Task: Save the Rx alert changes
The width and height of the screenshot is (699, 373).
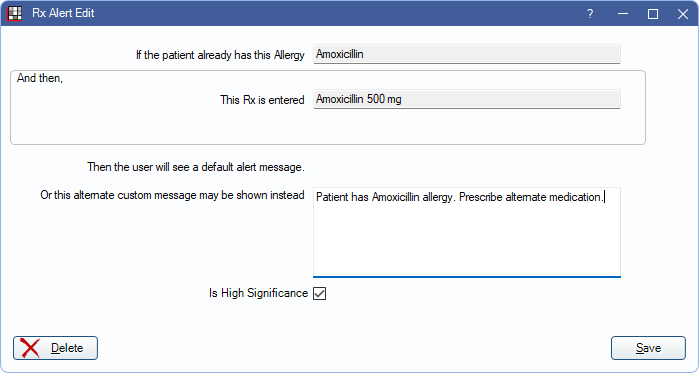Action: (648, 348)
